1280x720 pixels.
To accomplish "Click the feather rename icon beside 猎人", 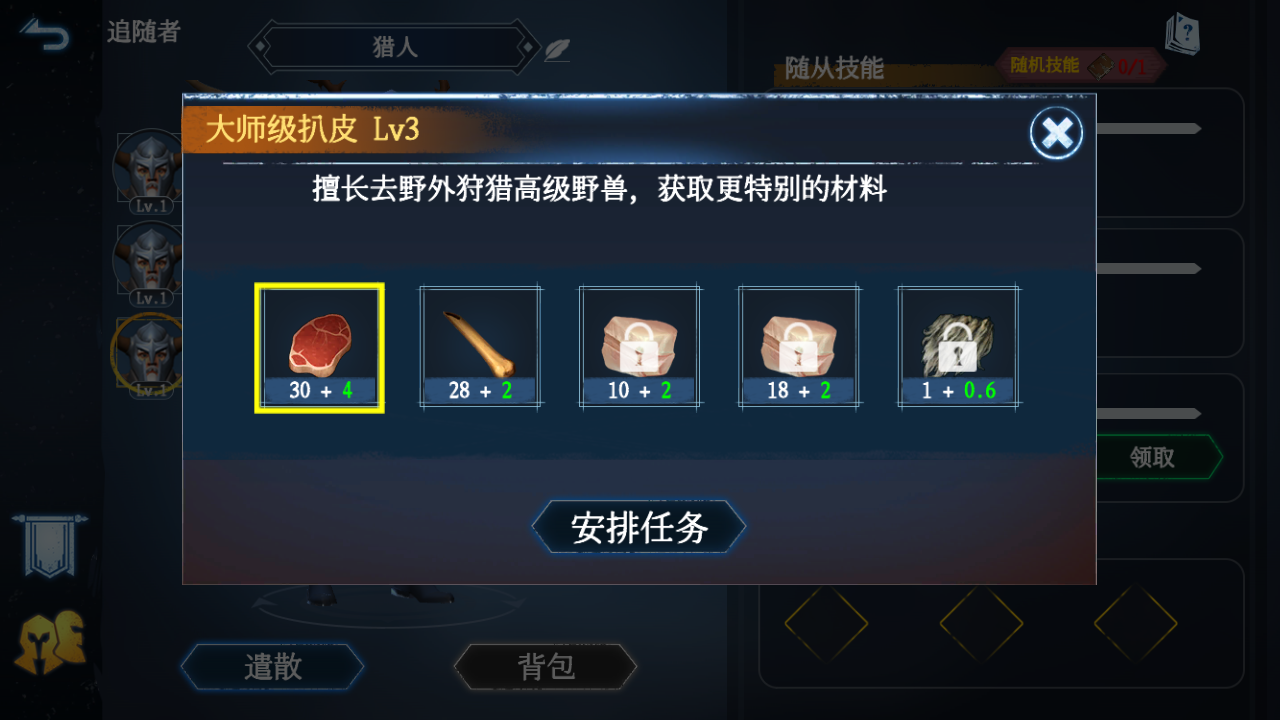I will (557, 49).
